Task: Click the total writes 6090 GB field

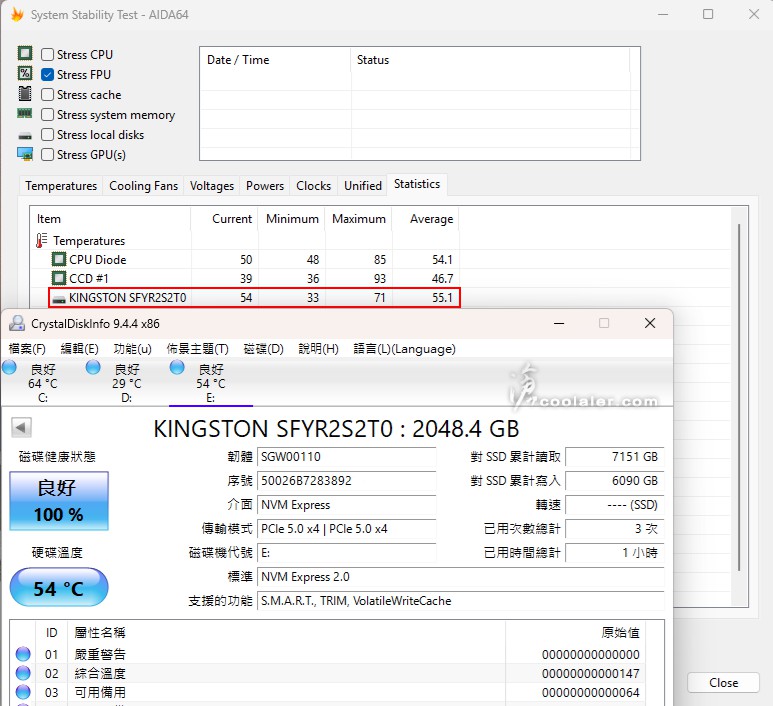Action: pyautogui.click(x=614, y=481)
